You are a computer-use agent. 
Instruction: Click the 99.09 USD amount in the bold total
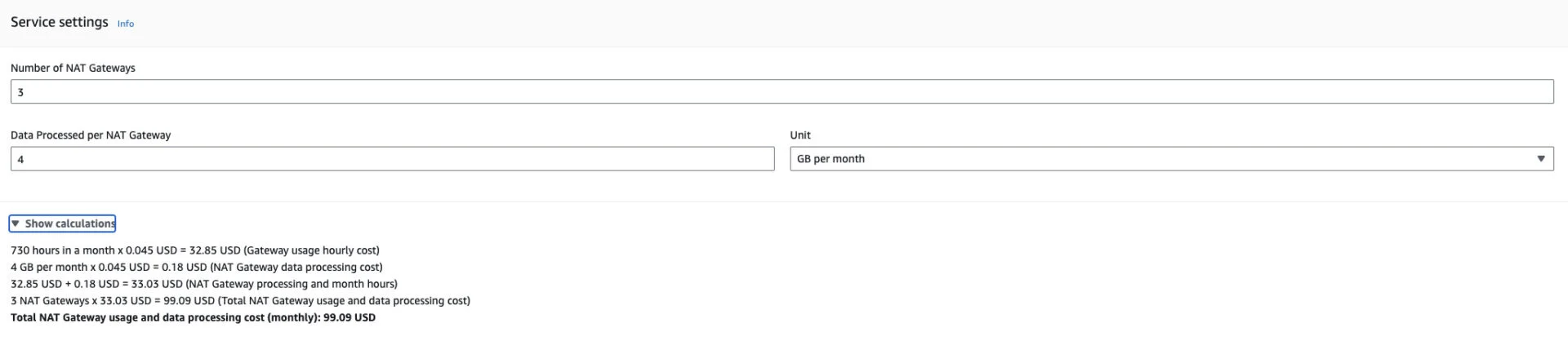(x=349, y=318)
